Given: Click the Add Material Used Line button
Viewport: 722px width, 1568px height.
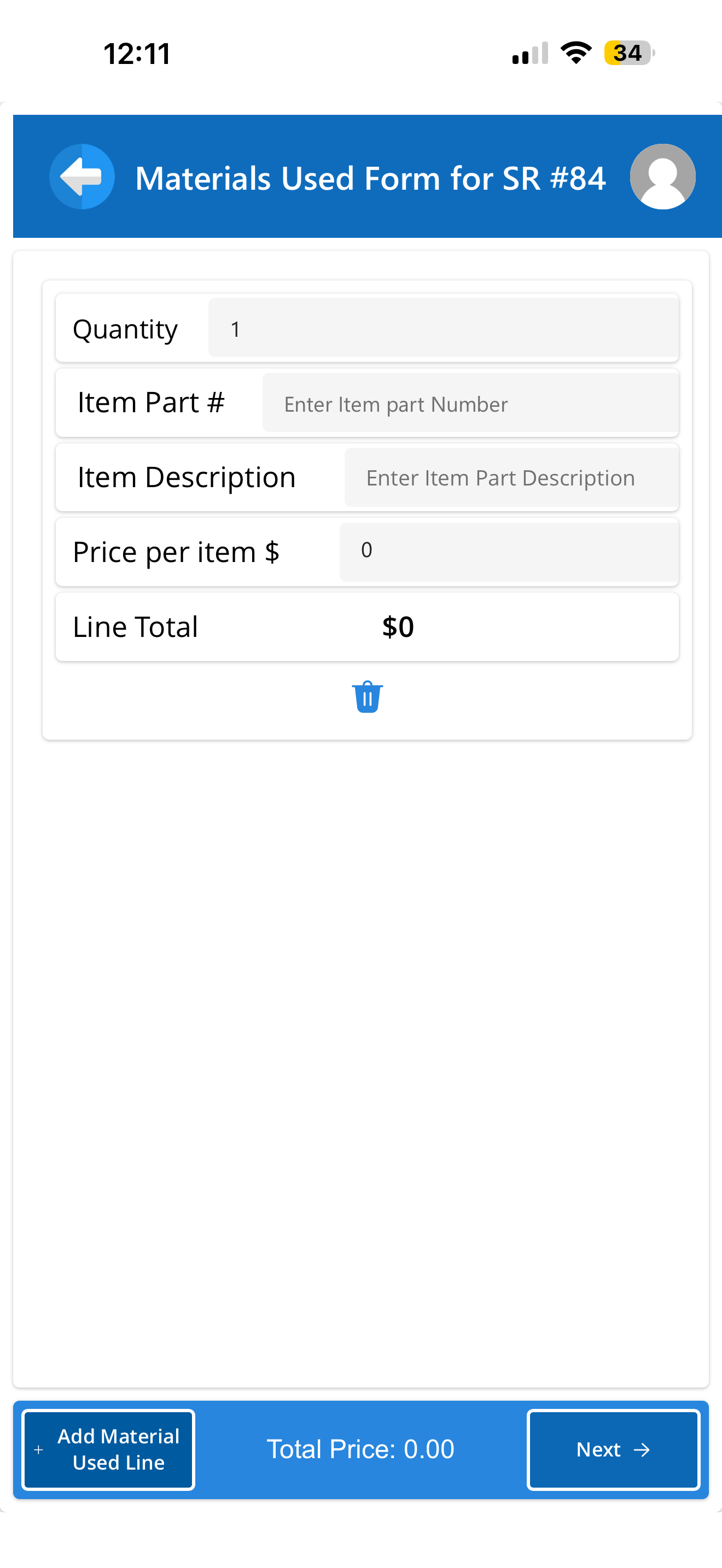Looking at the screenshot, I should [109, 1449].
